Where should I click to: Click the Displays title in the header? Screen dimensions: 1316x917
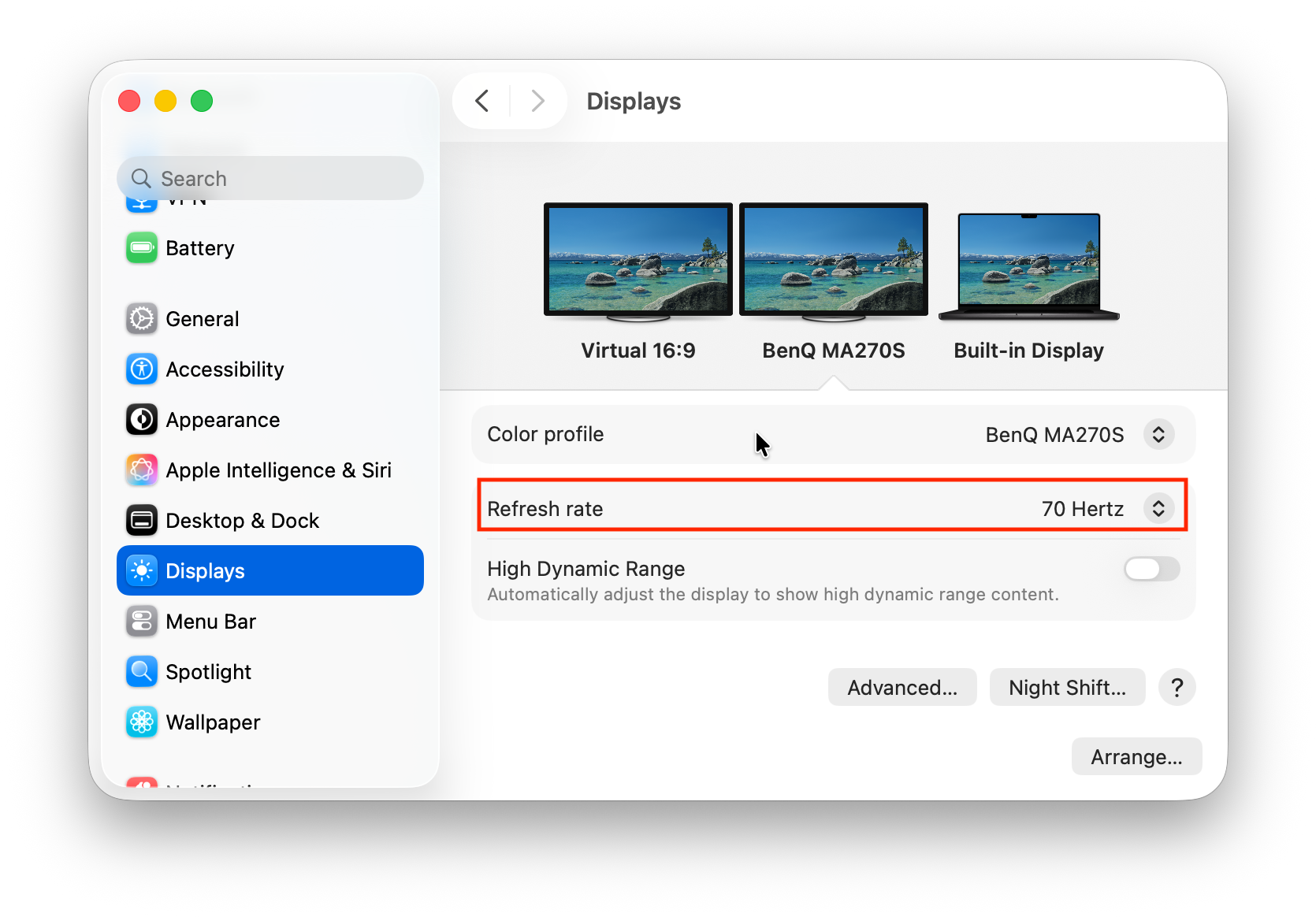click(x=634, y=101)
